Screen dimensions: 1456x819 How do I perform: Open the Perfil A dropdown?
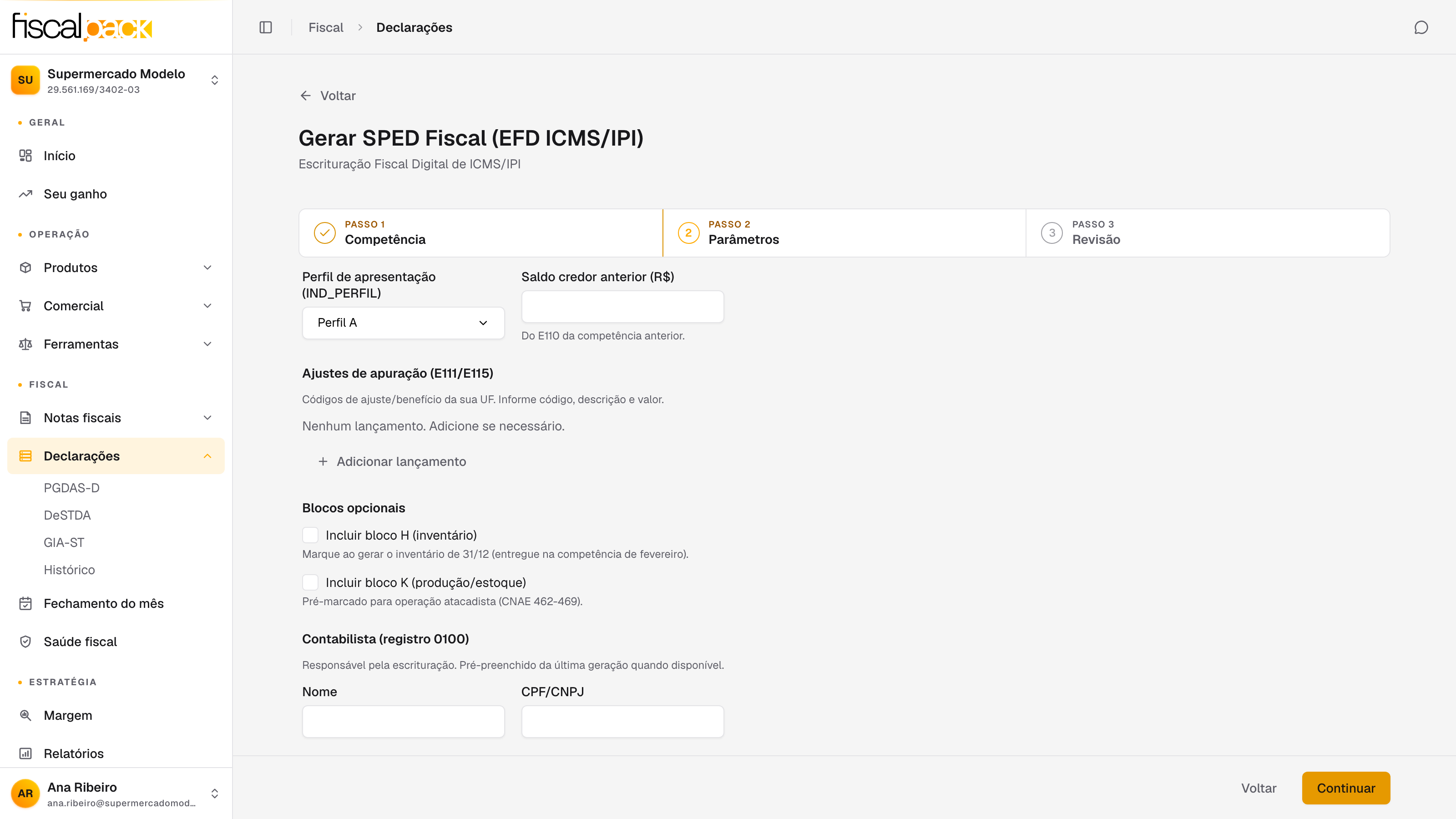click(x=403, y=323)
